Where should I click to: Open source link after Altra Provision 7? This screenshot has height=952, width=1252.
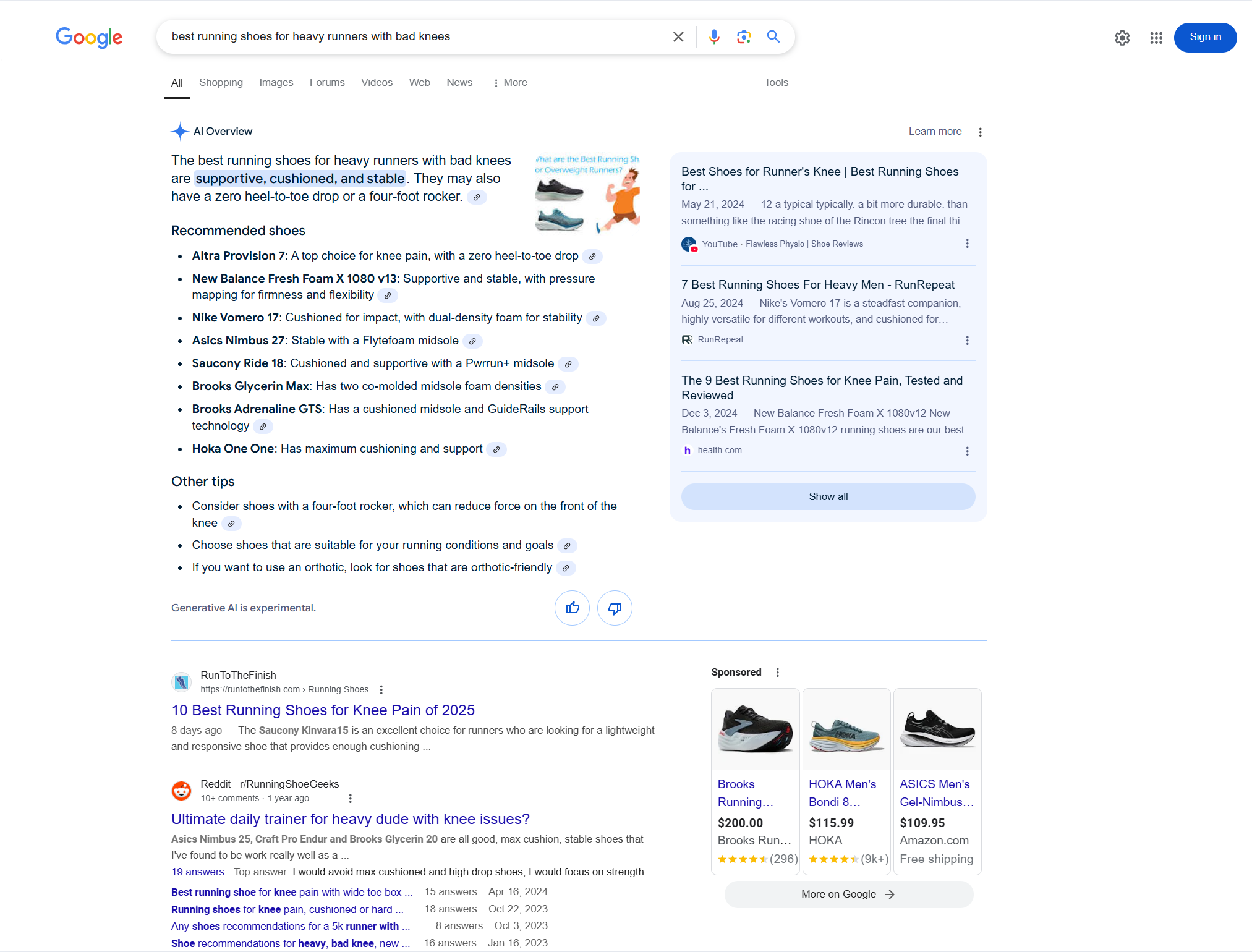592,257
